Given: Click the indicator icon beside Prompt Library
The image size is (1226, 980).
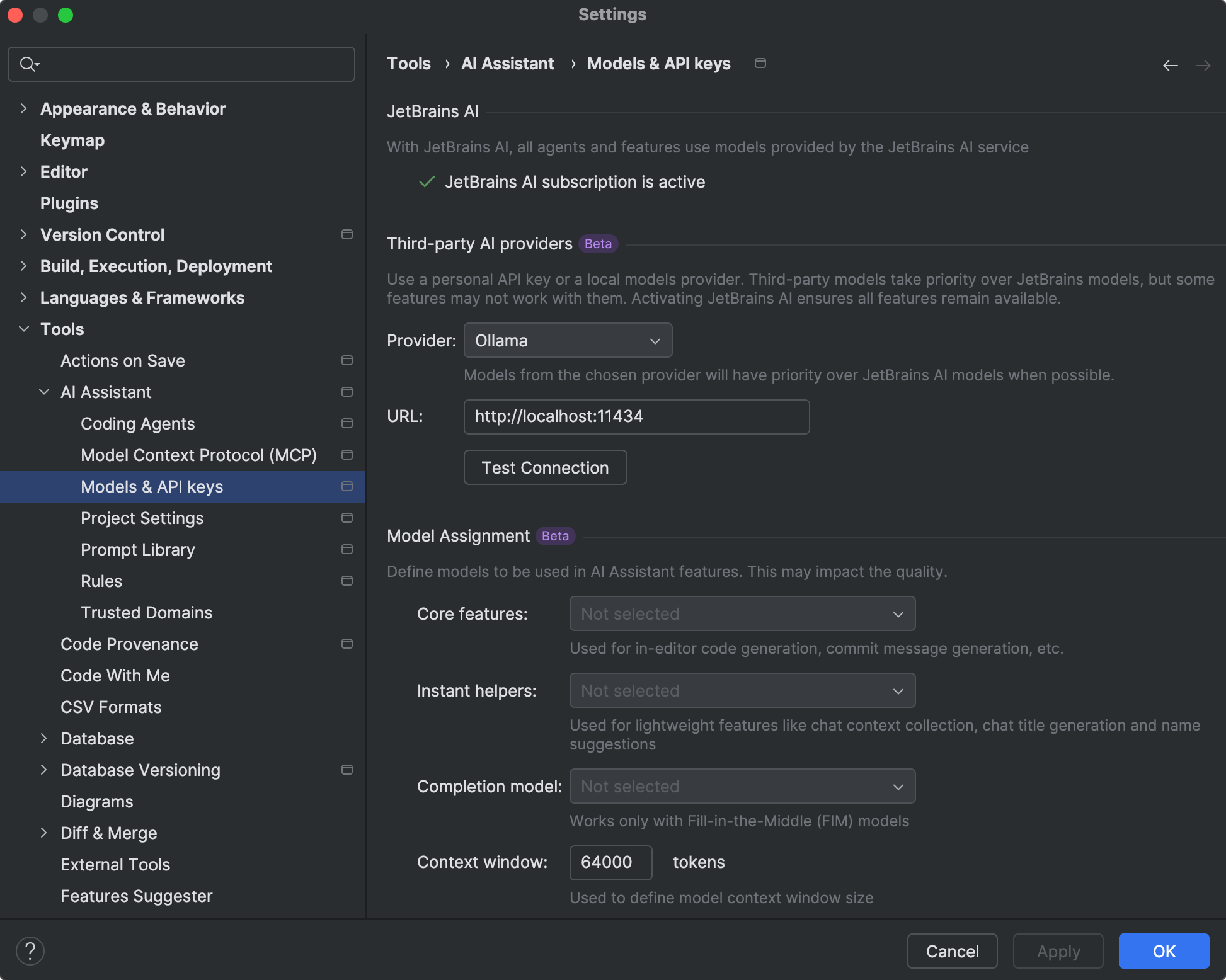Looking at the screenshot, I should 347,549.
